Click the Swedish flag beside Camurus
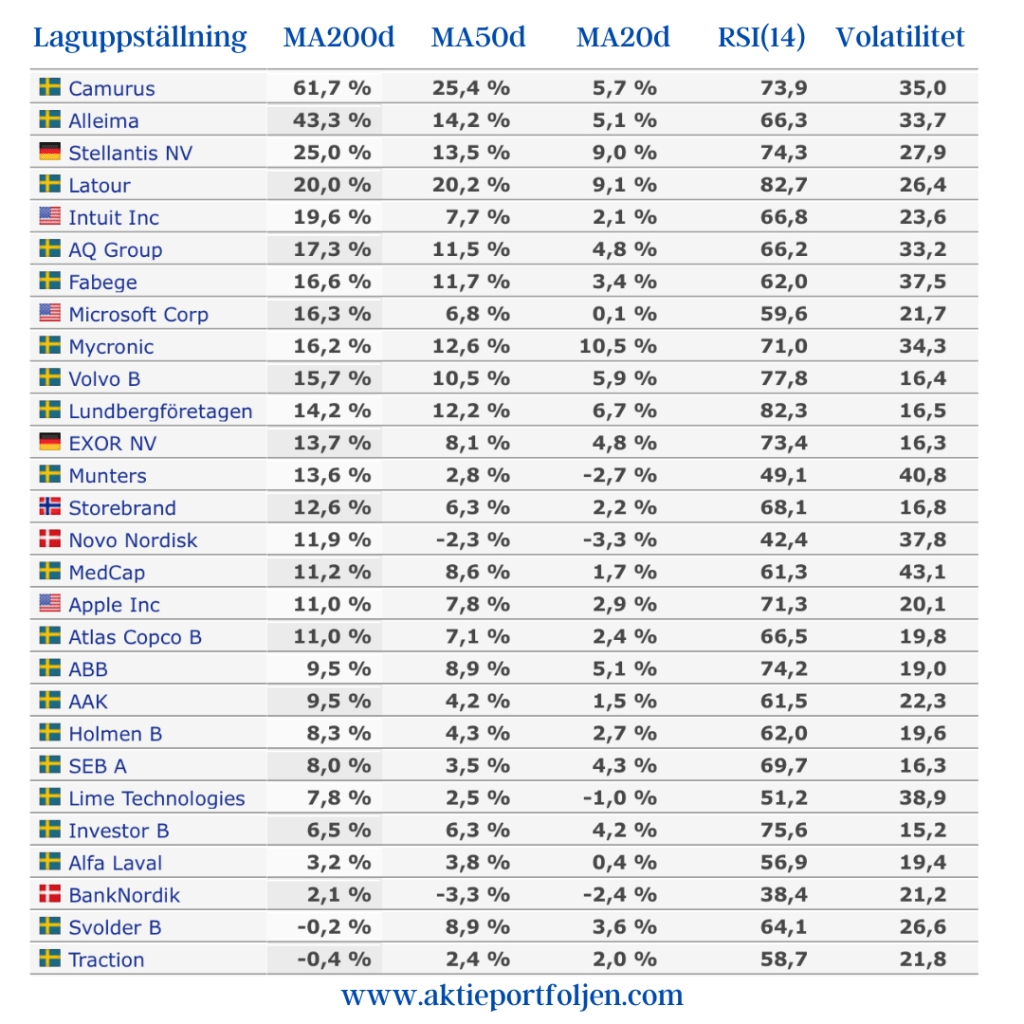This screenshot has width=1024, height=1024. point(49,88)
